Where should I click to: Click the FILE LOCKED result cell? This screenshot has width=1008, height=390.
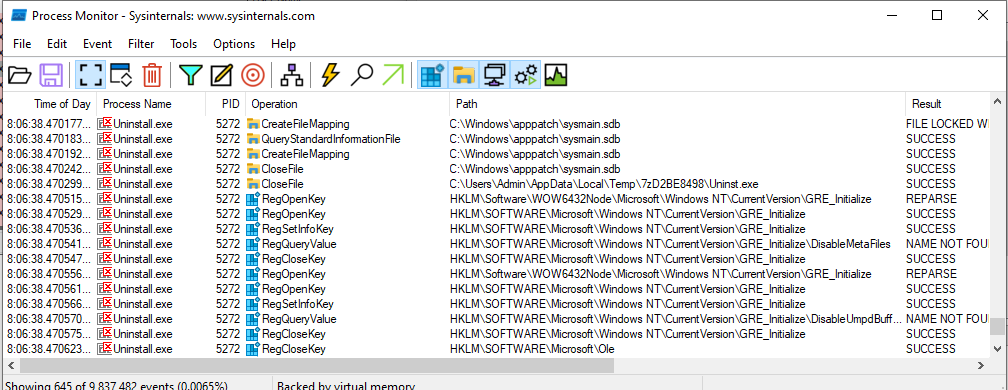click(x=947, y=123)
